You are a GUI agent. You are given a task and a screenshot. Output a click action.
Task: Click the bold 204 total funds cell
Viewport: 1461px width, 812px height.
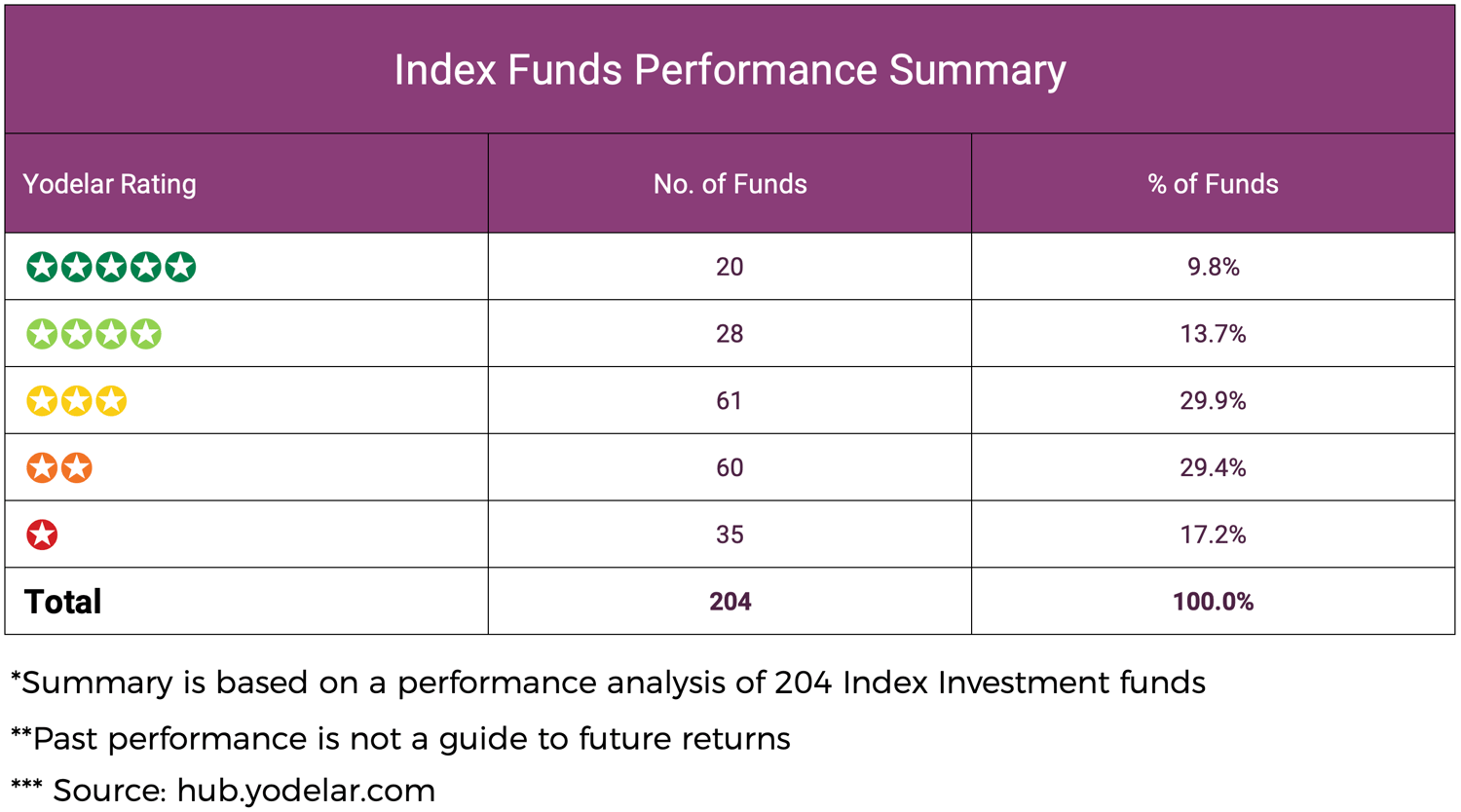click(730, 602)
